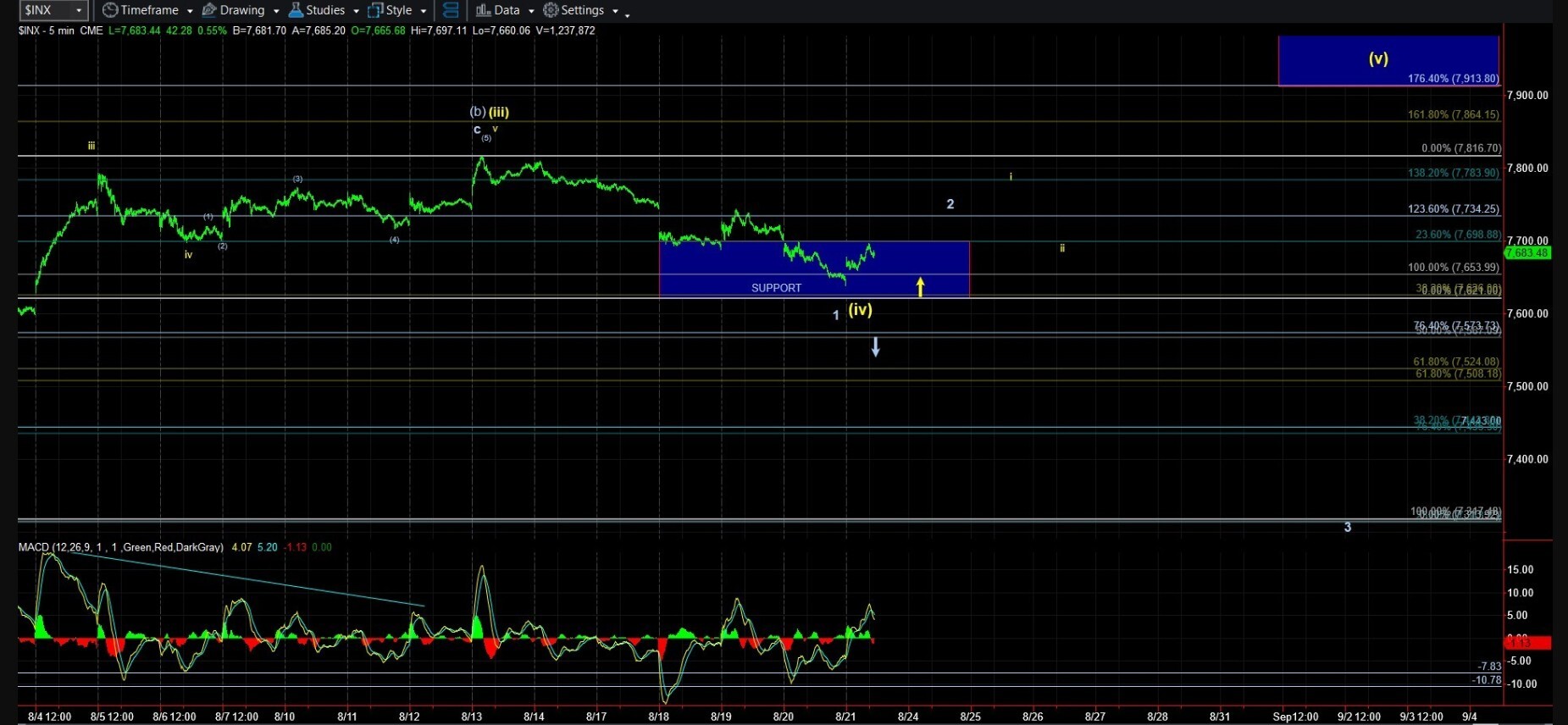
Task: Click the 'Lo=7,660.06' low value
Action: coord(501,30)
